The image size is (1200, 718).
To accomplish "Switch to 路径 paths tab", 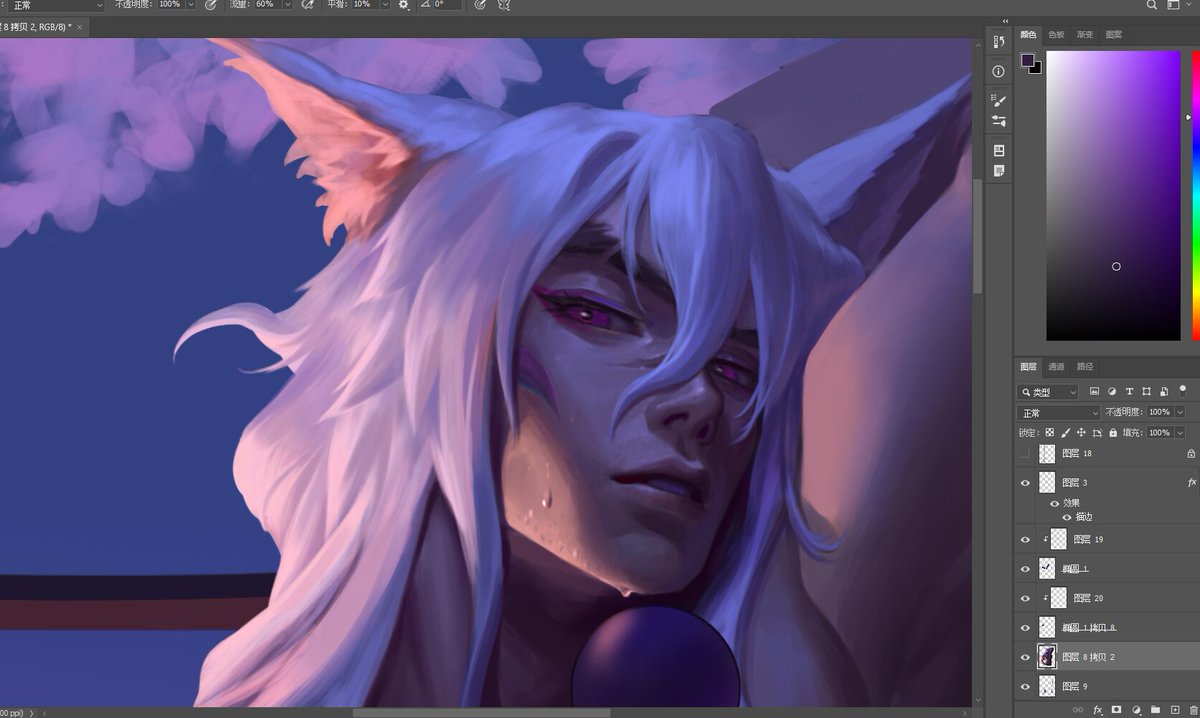I will click(x=1085, y=366).
